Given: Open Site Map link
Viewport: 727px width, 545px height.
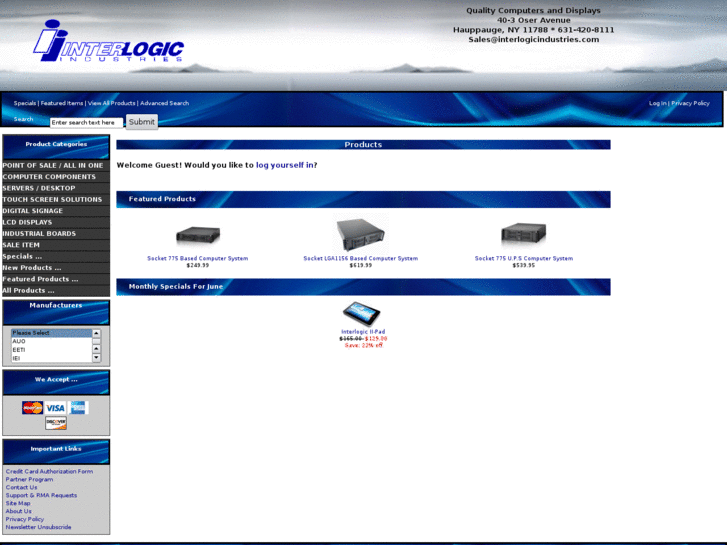Looking at the screenshot, I should click(18, 503).
